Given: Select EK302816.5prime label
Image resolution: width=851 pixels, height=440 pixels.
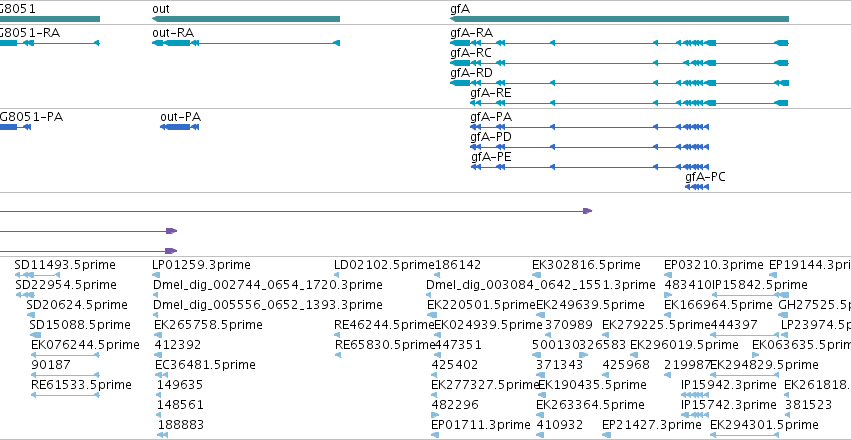Looking at the screenshot, I should point(586,265).
